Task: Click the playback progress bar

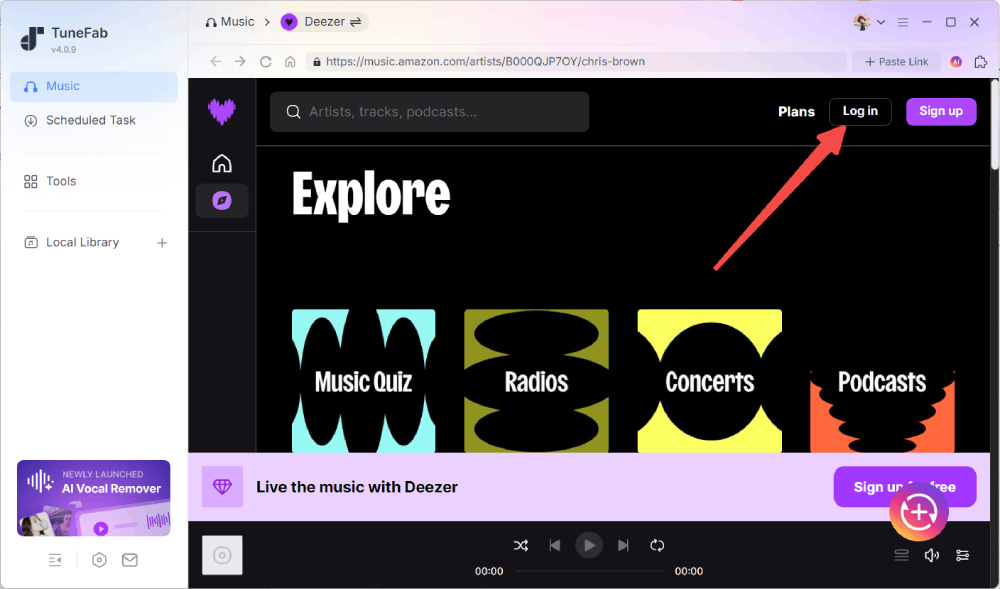Action: pyautogui.click(x=589, y=571)
